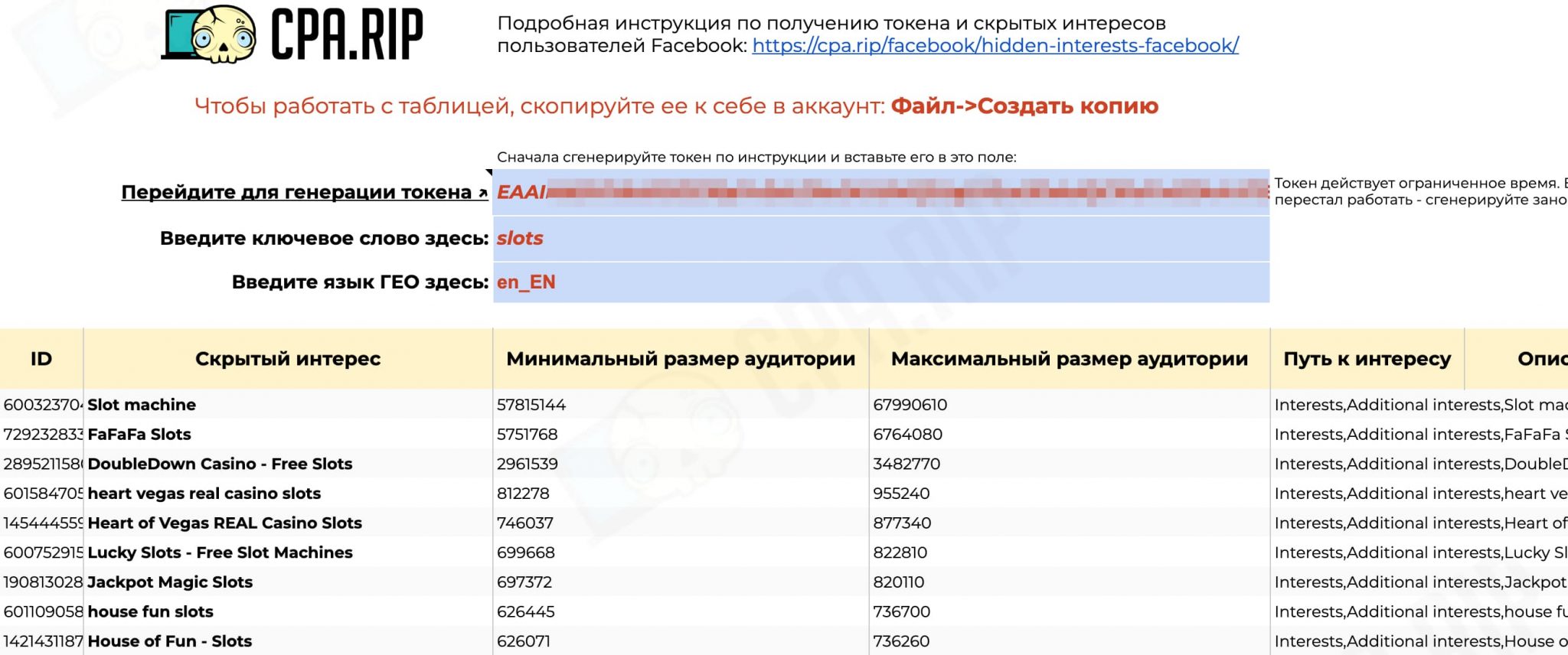Screen dimensions: 1568x655
Task: Select the house fun slots cell
Action: pos(288,612)
